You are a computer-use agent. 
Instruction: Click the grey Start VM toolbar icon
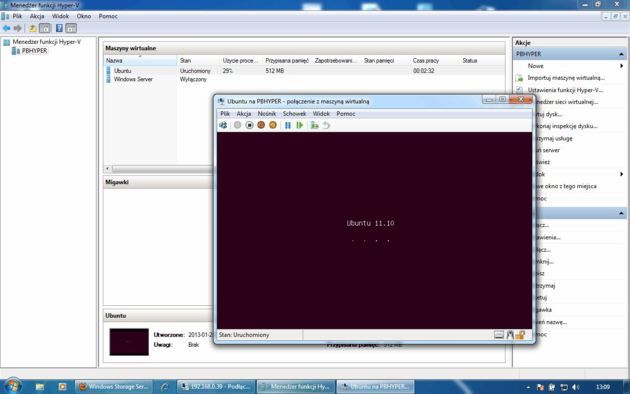point(237,125)
